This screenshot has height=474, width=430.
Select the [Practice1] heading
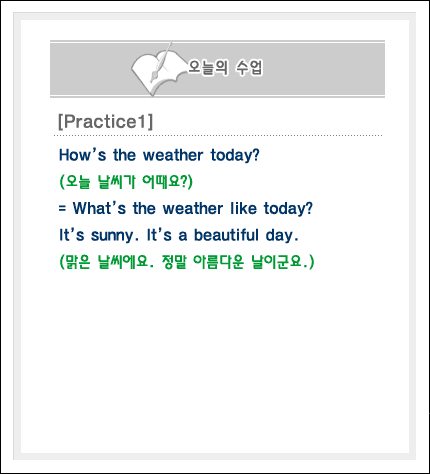click(x=105, y=121)
